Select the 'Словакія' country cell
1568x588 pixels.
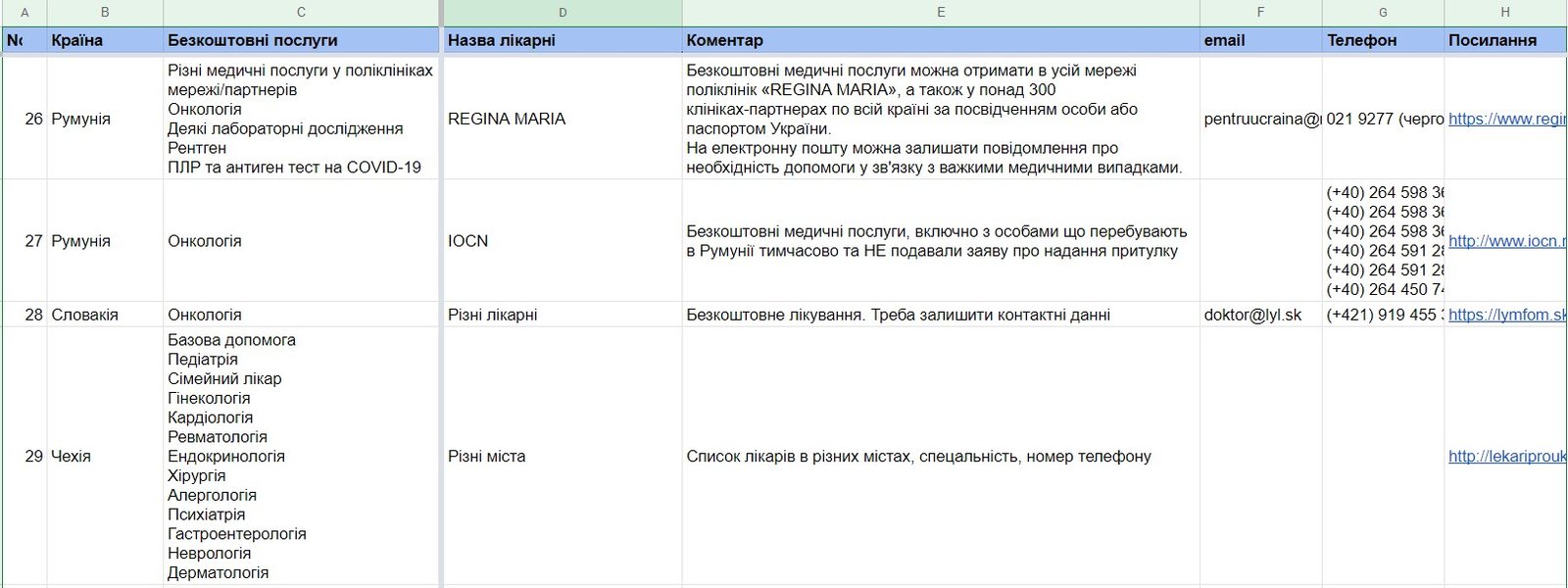pos(105,315)
